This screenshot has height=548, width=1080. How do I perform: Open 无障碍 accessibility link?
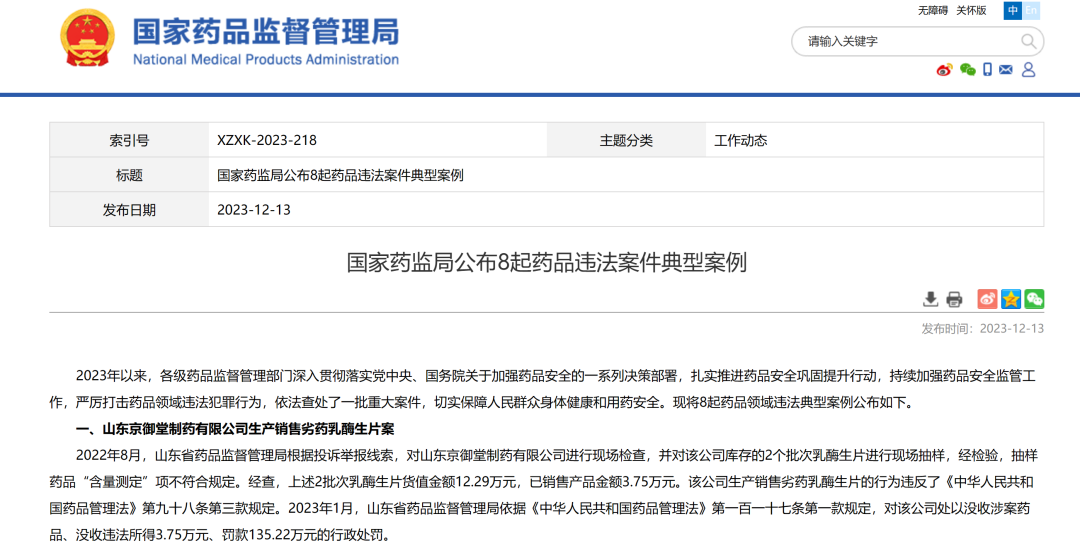click(x=933, y=10)
